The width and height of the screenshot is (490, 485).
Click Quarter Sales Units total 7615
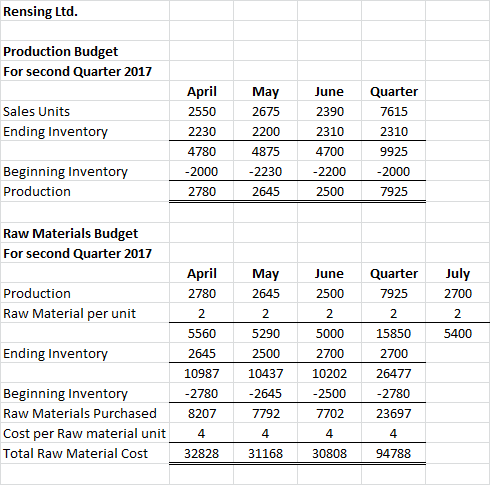[394, 112]
